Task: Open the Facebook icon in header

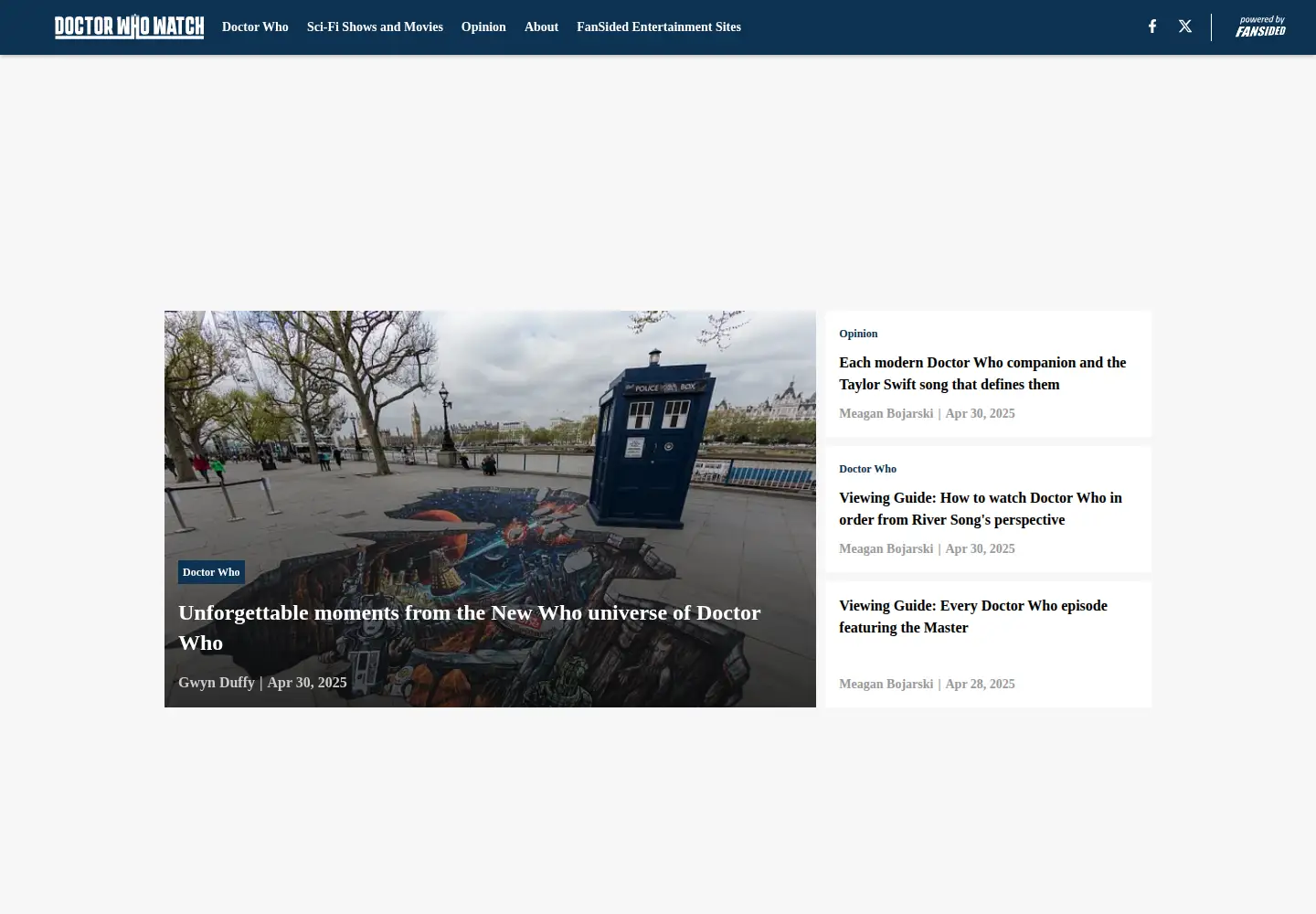Action: coord(1152,27)
